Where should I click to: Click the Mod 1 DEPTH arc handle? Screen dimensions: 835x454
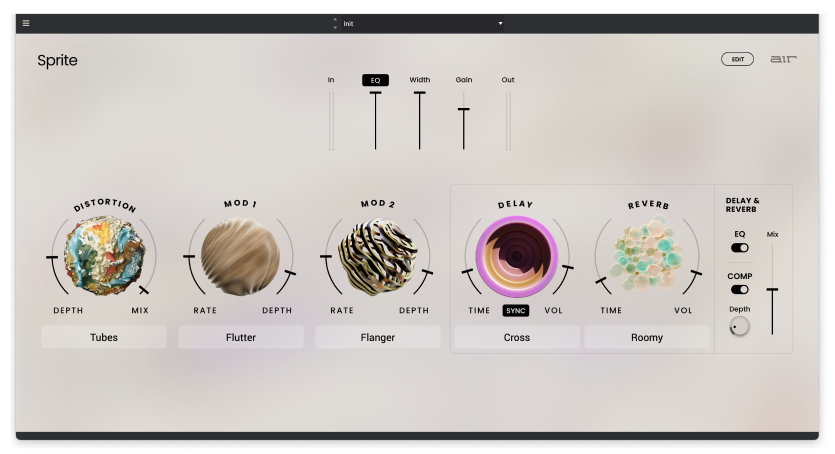coord(290,273)
